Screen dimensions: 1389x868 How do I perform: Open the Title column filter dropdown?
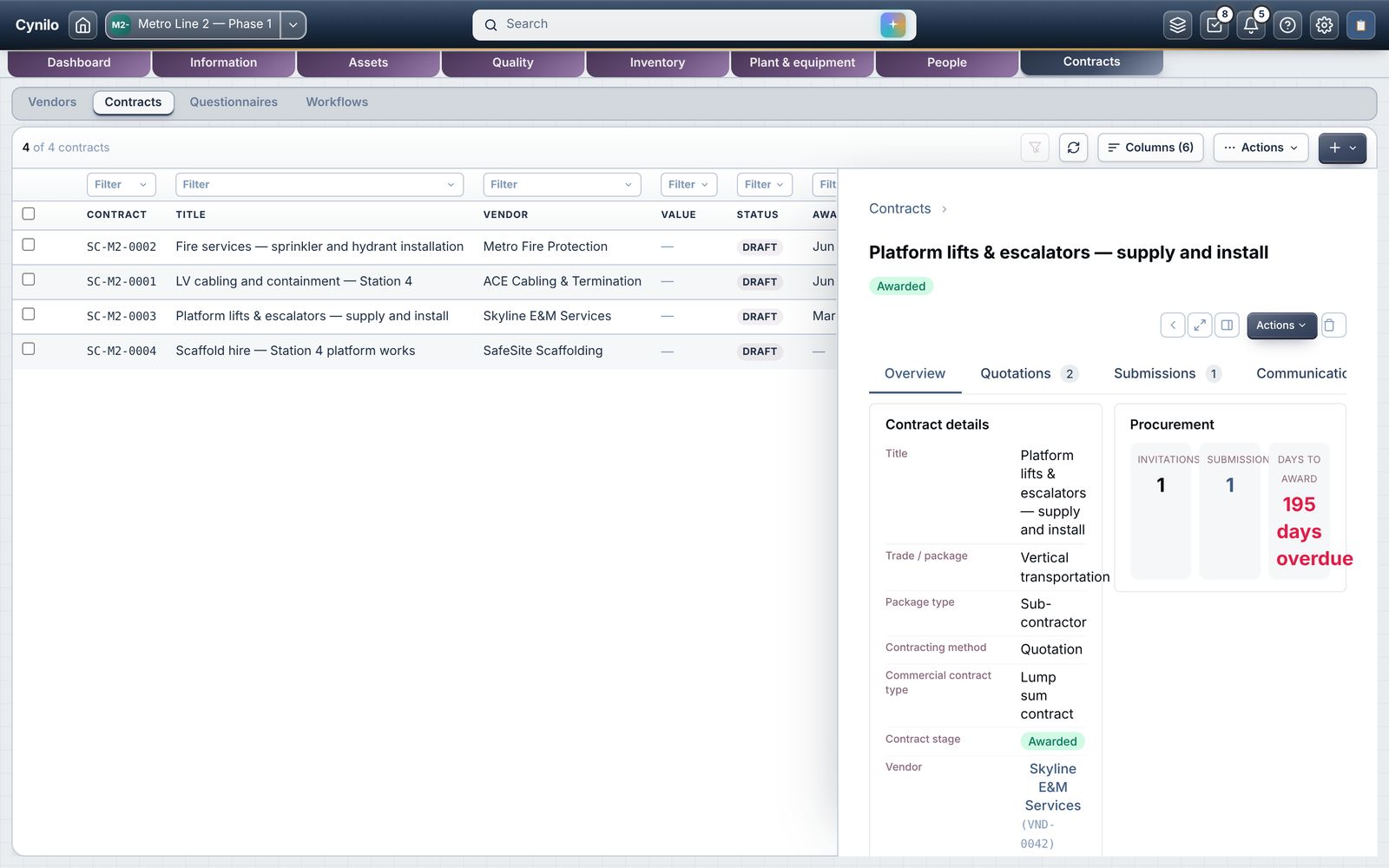coord(319,185)
